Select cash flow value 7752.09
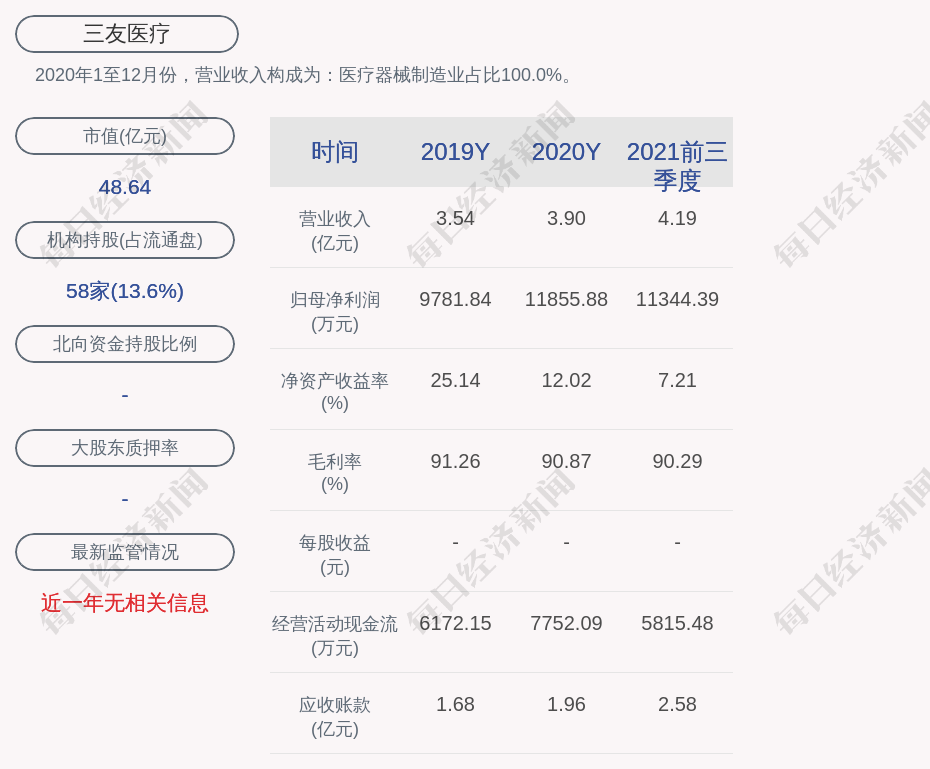The image size is (930, 769). [x=566, y=623]
